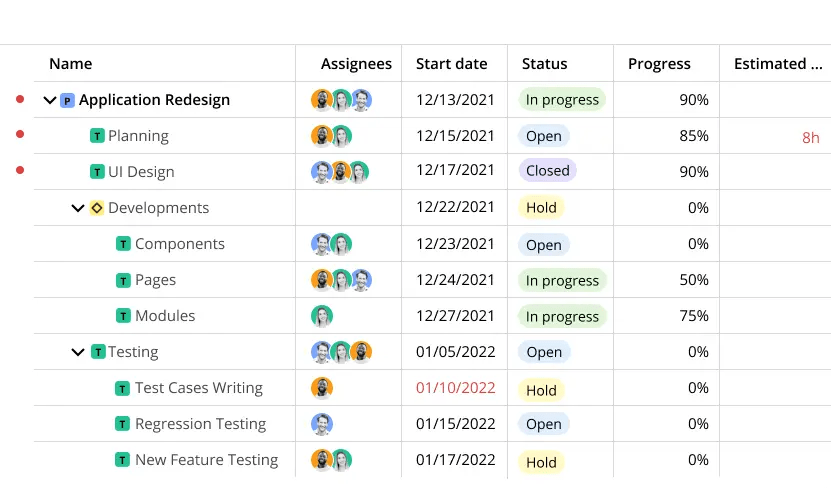
Task: Click the task icon next to UI Design
Action: coord(97,172)
